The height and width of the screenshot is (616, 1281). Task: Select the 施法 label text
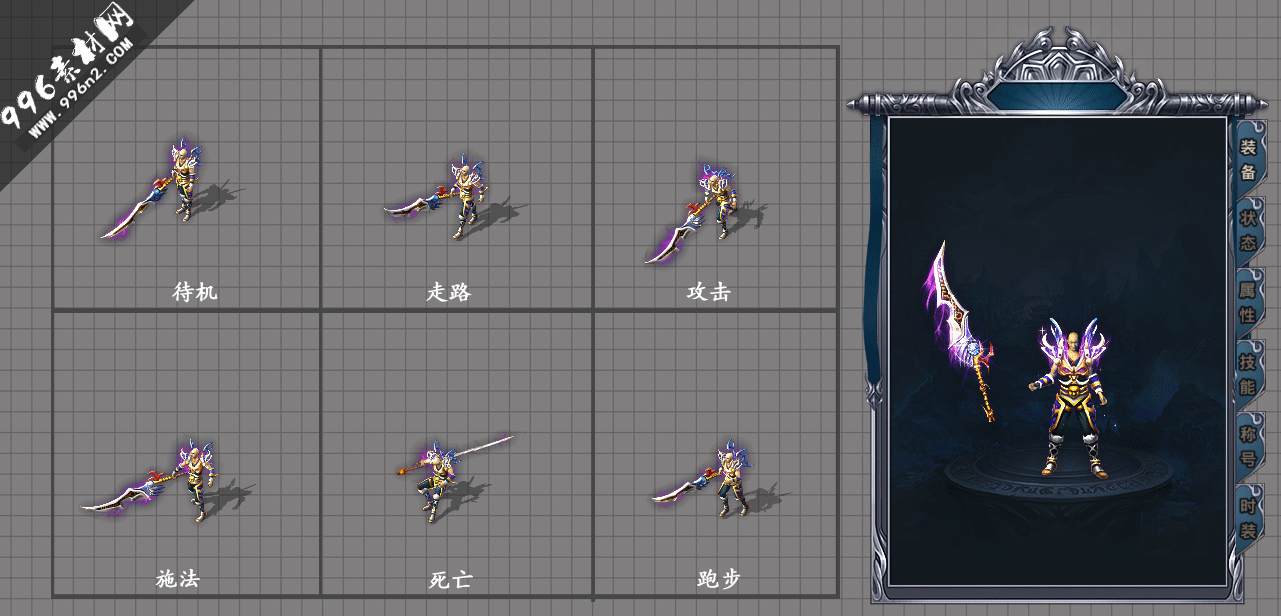[x=178, y=579]
